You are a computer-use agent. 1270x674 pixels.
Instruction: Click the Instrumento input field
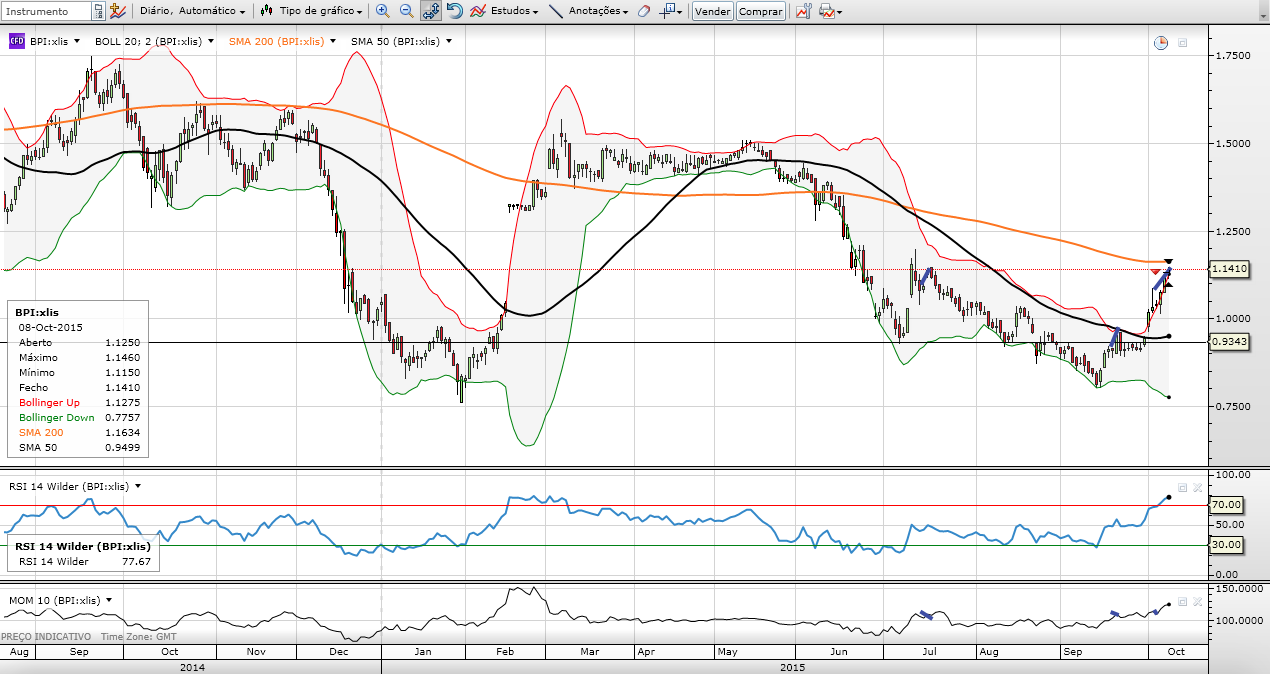coord(46,11)
